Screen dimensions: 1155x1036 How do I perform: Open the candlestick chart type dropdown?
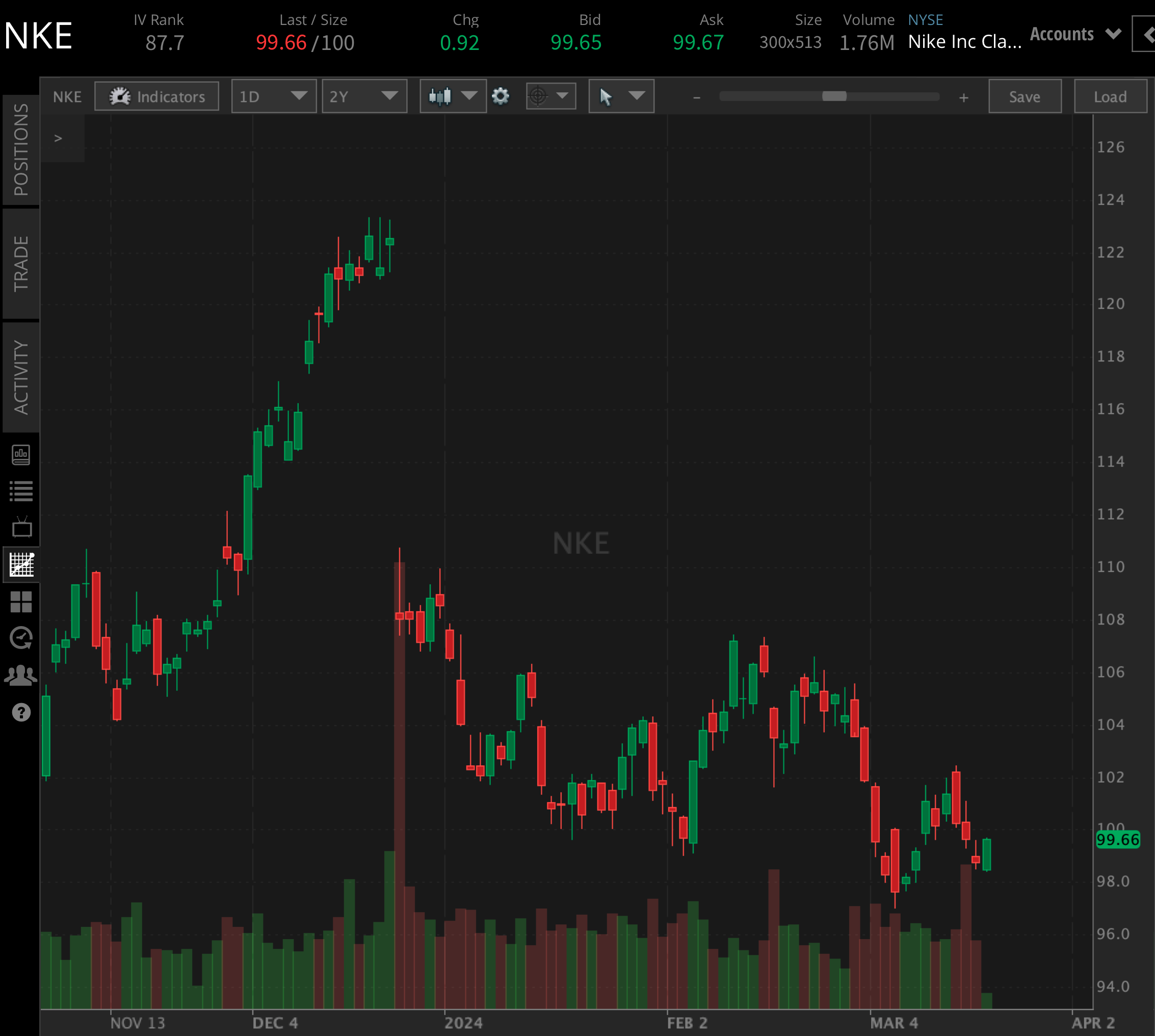click(x=453, y=96)
